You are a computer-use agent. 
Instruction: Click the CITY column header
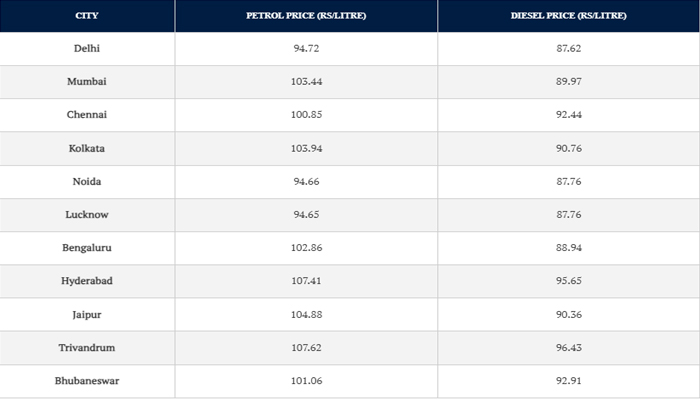[x=87, y=16]
